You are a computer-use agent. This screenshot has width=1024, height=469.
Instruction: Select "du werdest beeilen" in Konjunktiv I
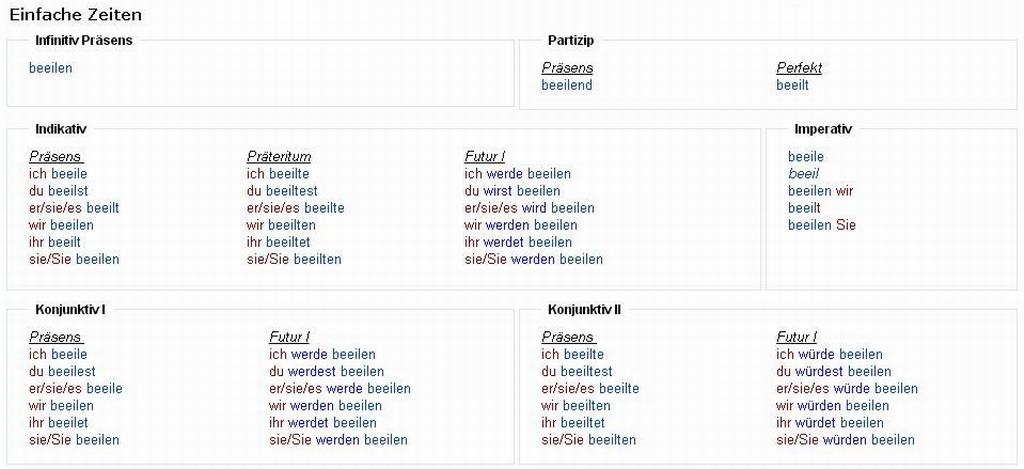[326, 371]
